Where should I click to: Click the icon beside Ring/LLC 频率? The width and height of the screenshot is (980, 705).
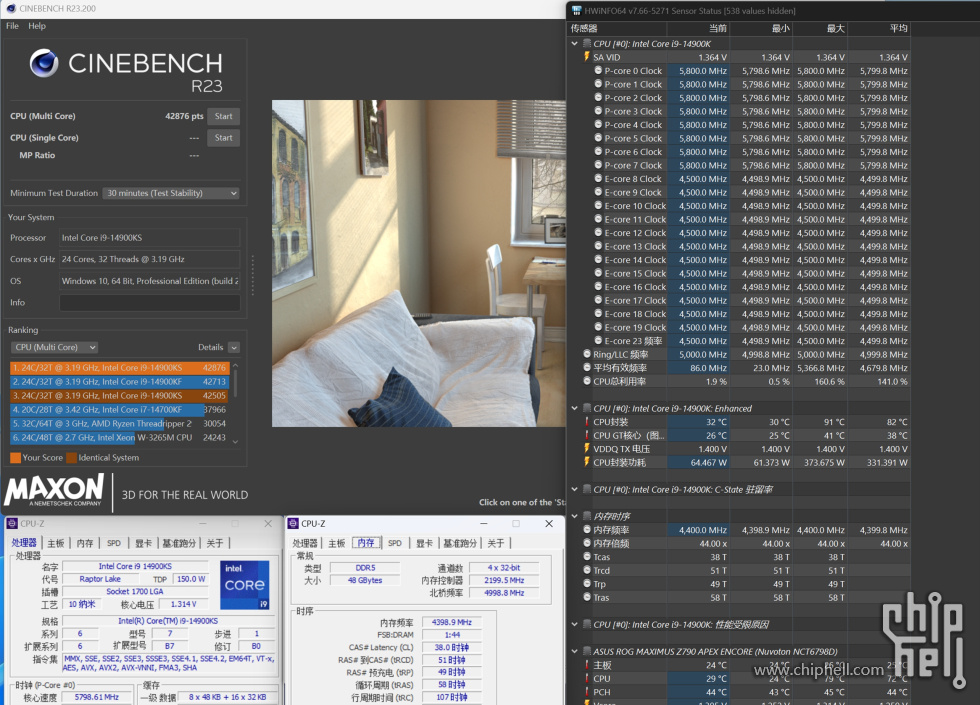point(587,354)
